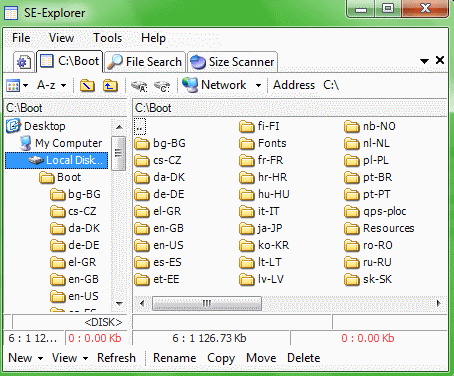The image size is (454, 376).
Task: Switch to the C:\Boot tab
Action: click(x=70, y=61)
